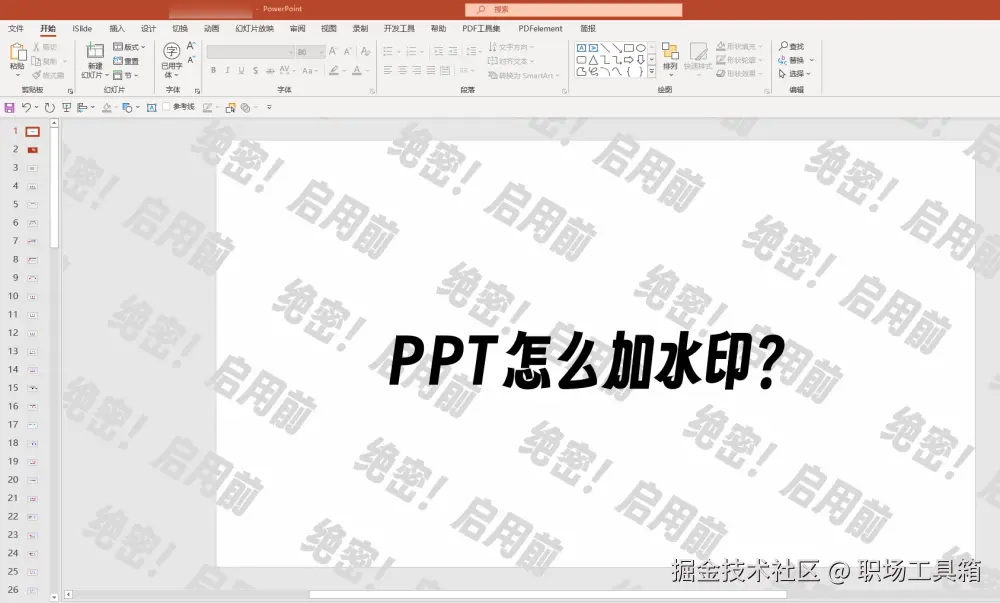Click the Paste (粘贴) clipboard icon

point(17,52)
